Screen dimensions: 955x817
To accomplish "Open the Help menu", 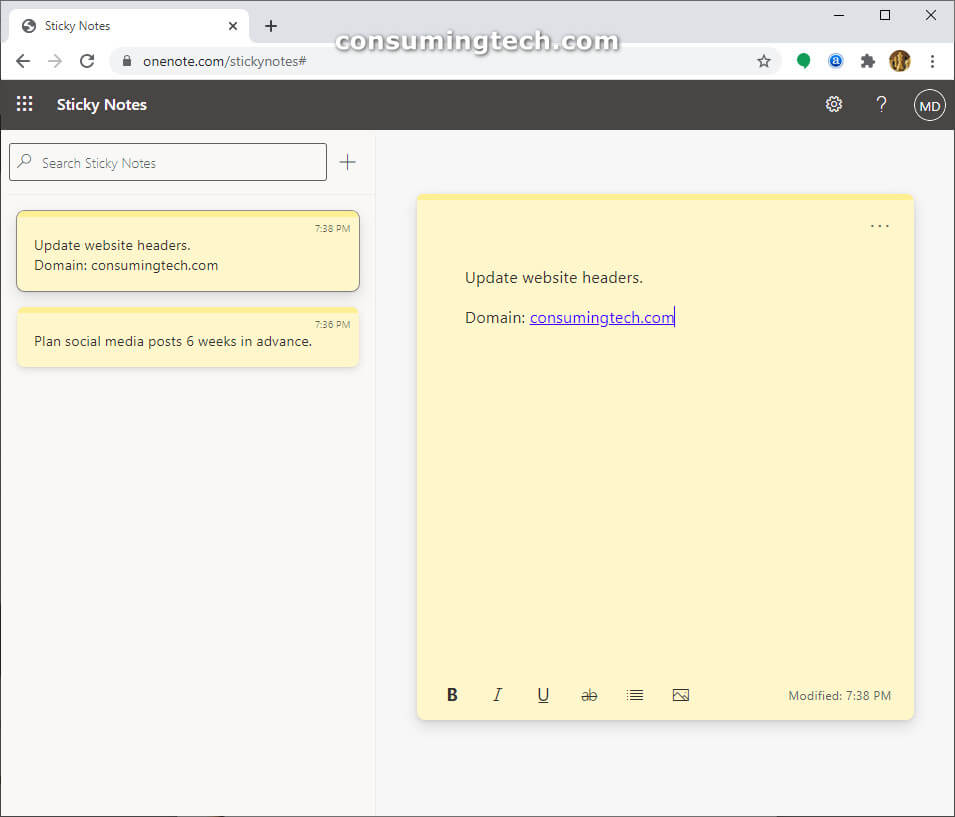I will (881, 104).
